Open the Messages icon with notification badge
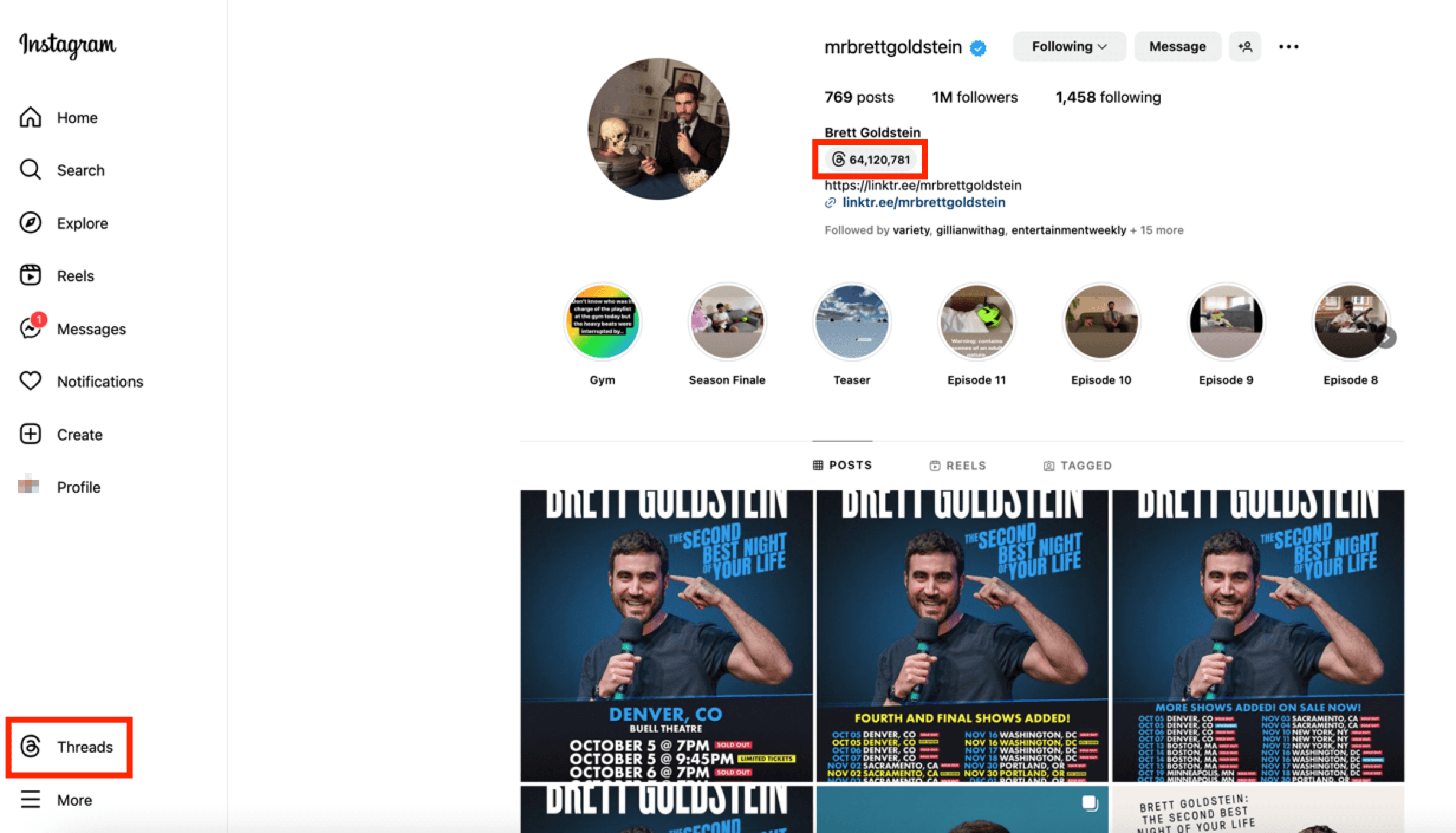 (30, 328)
